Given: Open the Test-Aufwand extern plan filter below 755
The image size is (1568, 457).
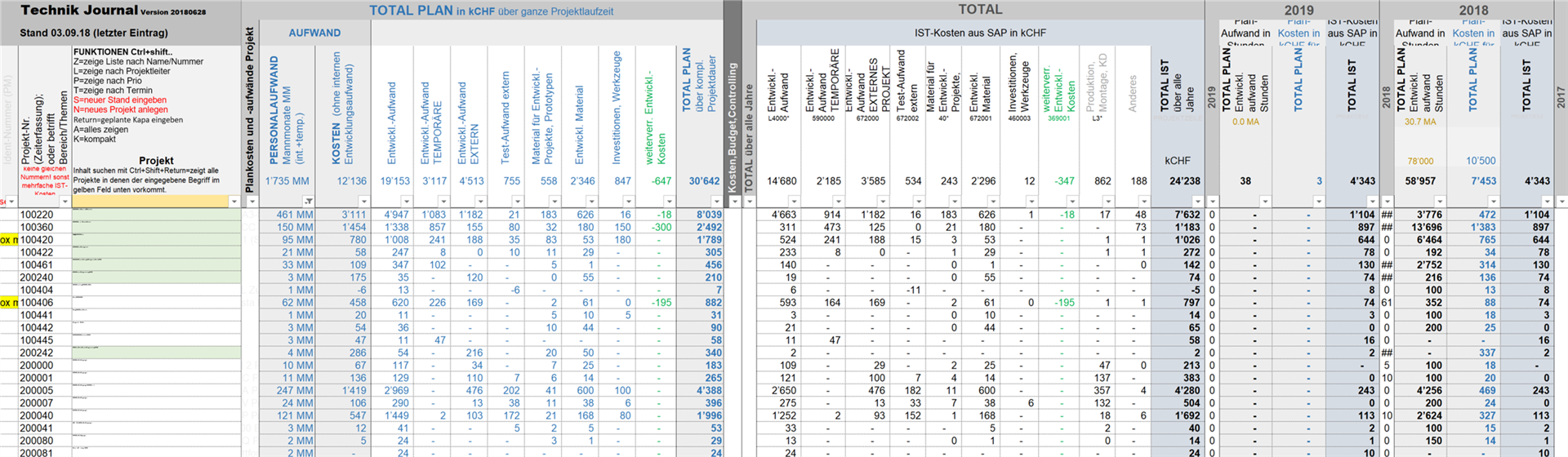Looking at the screenshot, I should (517, 201).
